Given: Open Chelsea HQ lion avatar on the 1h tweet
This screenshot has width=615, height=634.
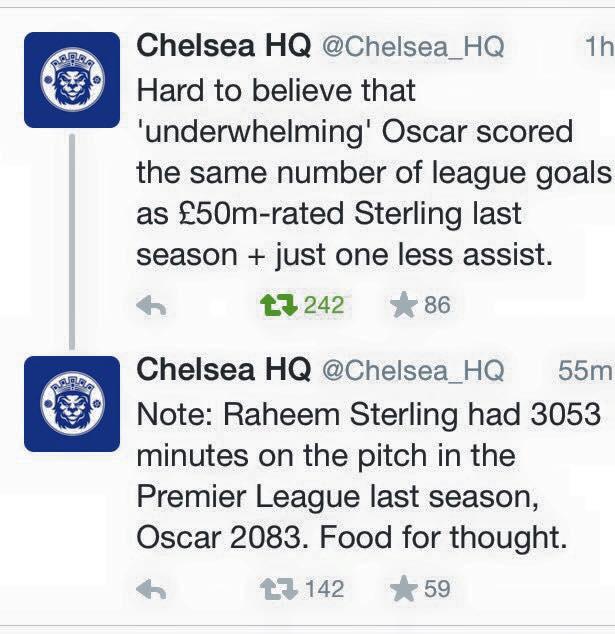Looking at the screenshot, I should coord(72,80).
